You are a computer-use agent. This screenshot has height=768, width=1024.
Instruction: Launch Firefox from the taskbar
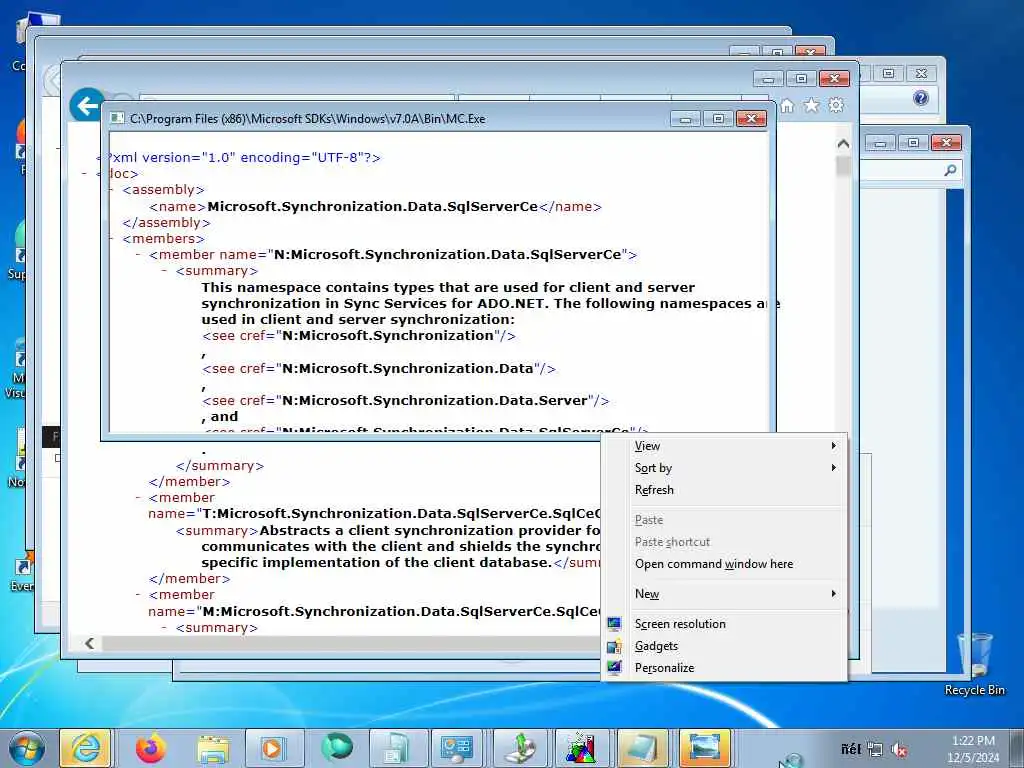151,748
